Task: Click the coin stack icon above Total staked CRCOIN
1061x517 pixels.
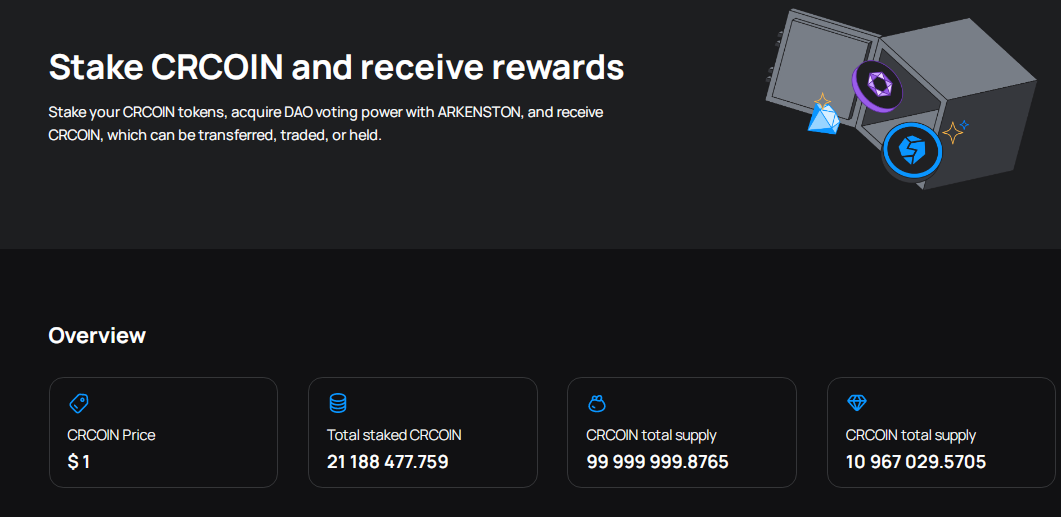Action: click(x=338, y=404)
